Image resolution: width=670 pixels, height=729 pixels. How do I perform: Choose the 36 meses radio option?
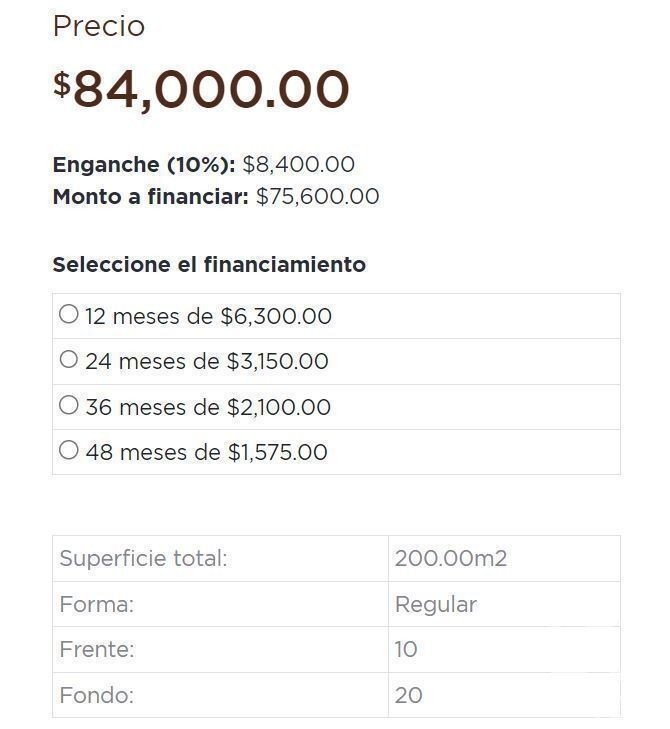[69, 405]
